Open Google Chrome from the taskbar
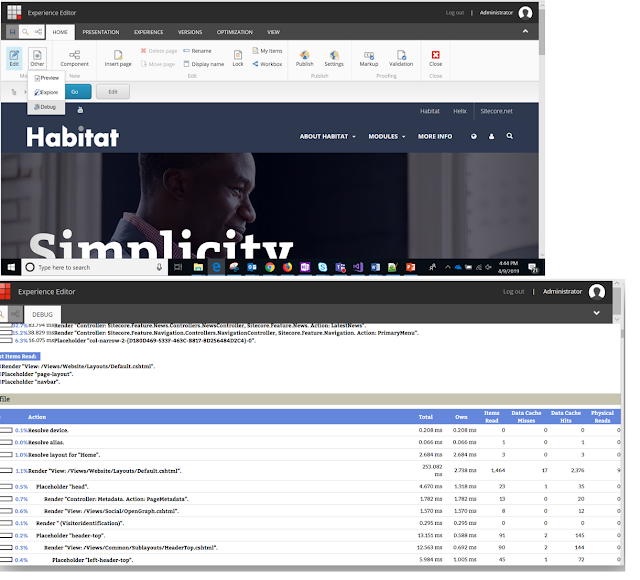 270,267
